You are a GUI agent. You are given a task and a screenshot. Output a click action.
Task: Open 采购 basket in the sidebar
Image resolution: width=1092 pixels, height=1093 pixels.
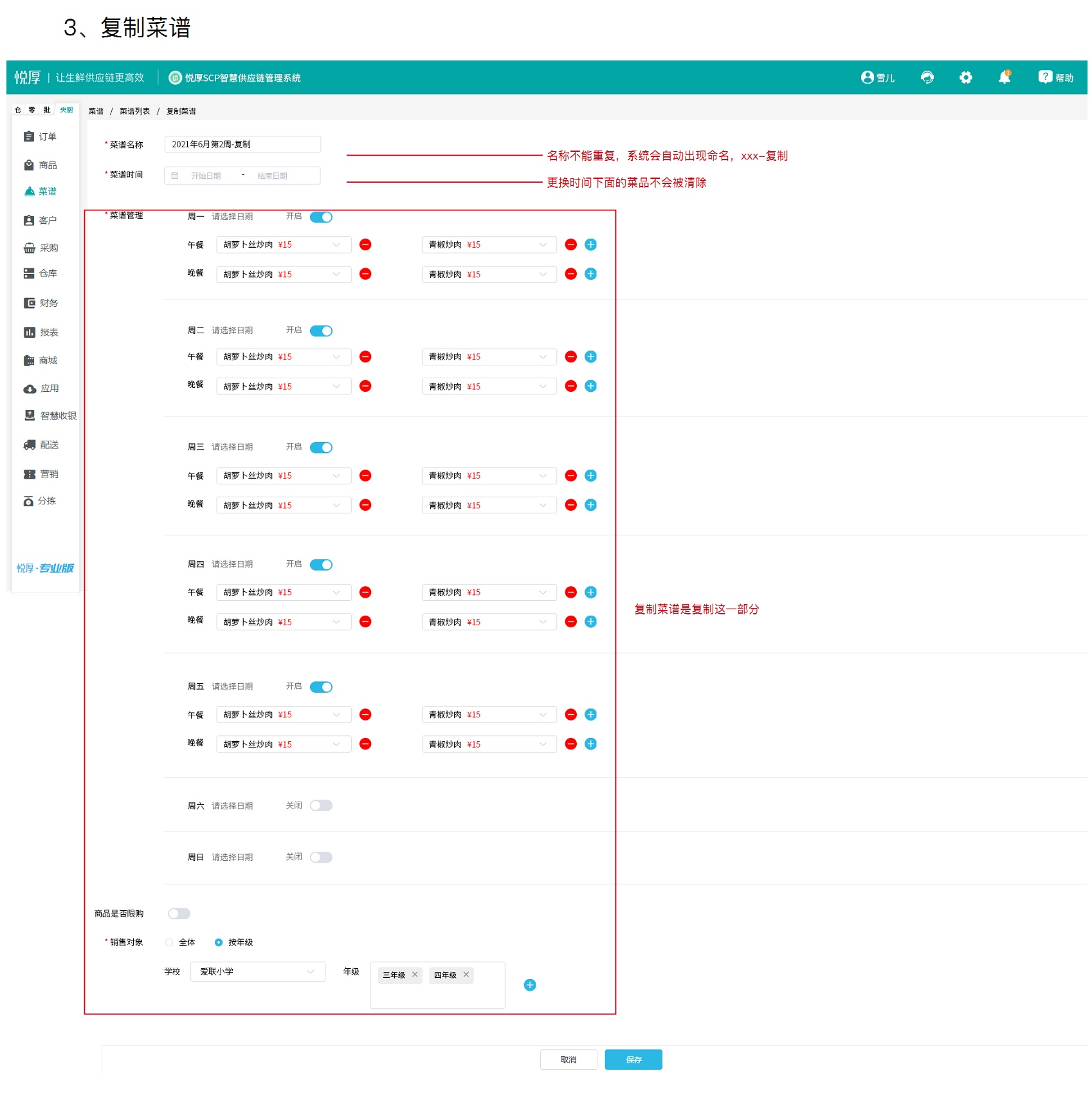[x=40, y=248]
